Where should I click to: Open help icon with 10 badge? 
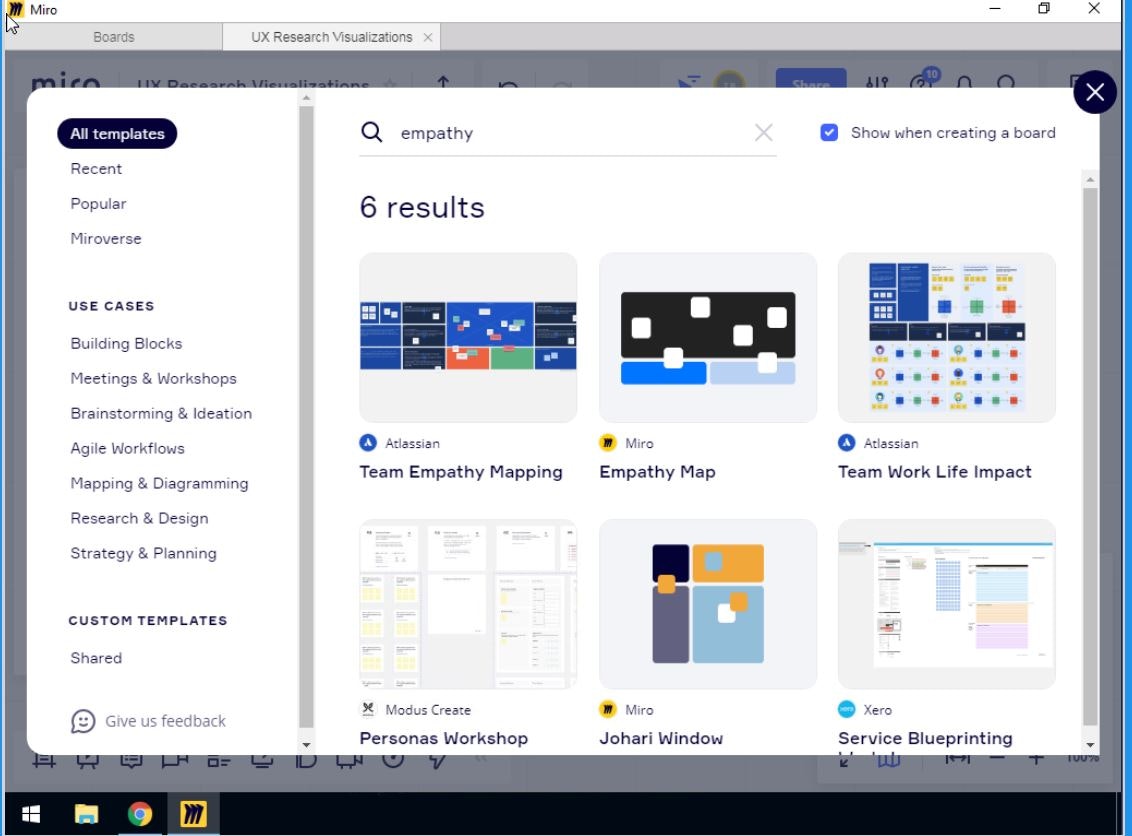[923, 79]
